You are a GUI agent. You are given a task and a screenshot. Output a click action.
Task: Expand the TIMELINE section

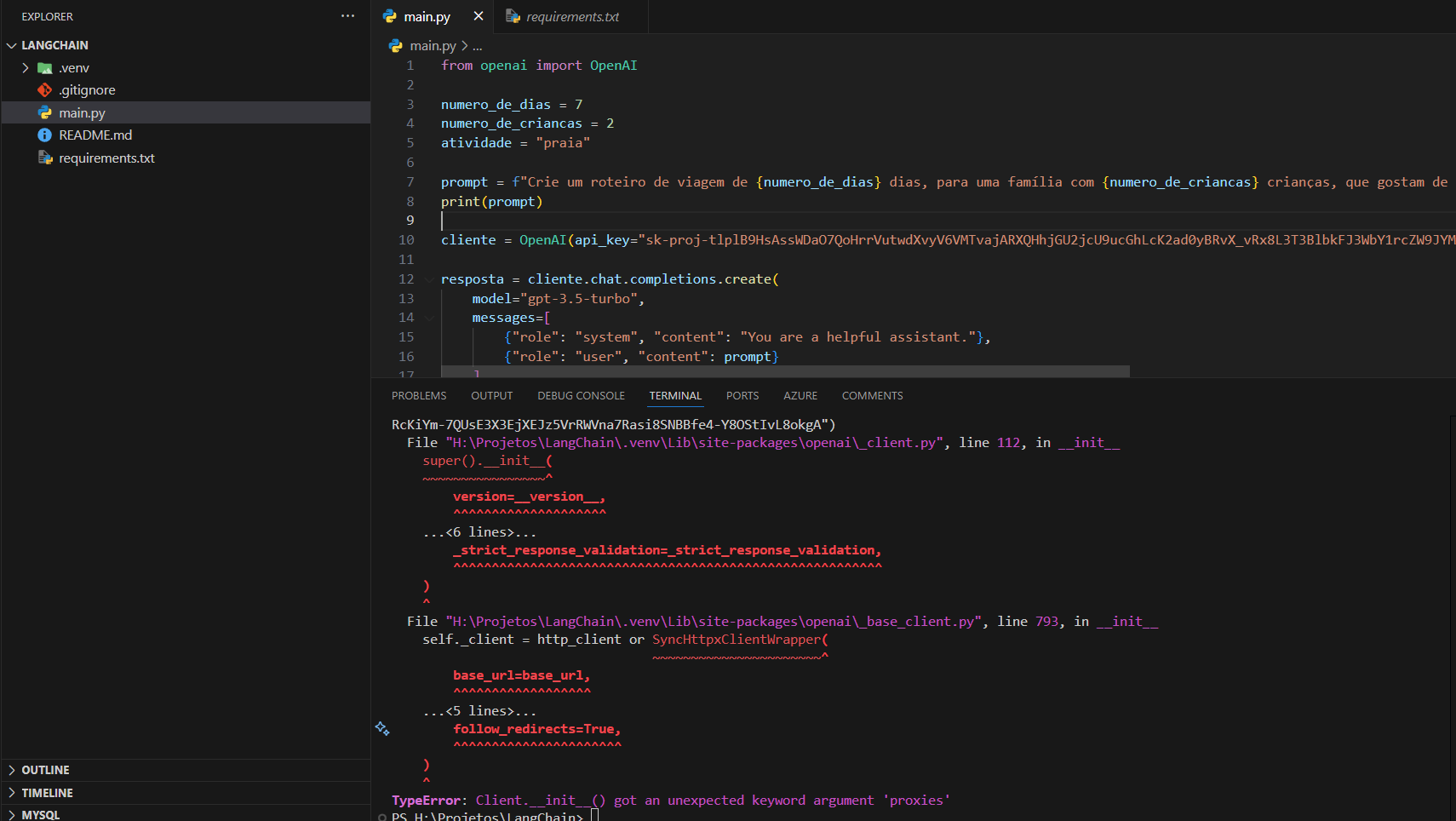click(x=12, y=793)
